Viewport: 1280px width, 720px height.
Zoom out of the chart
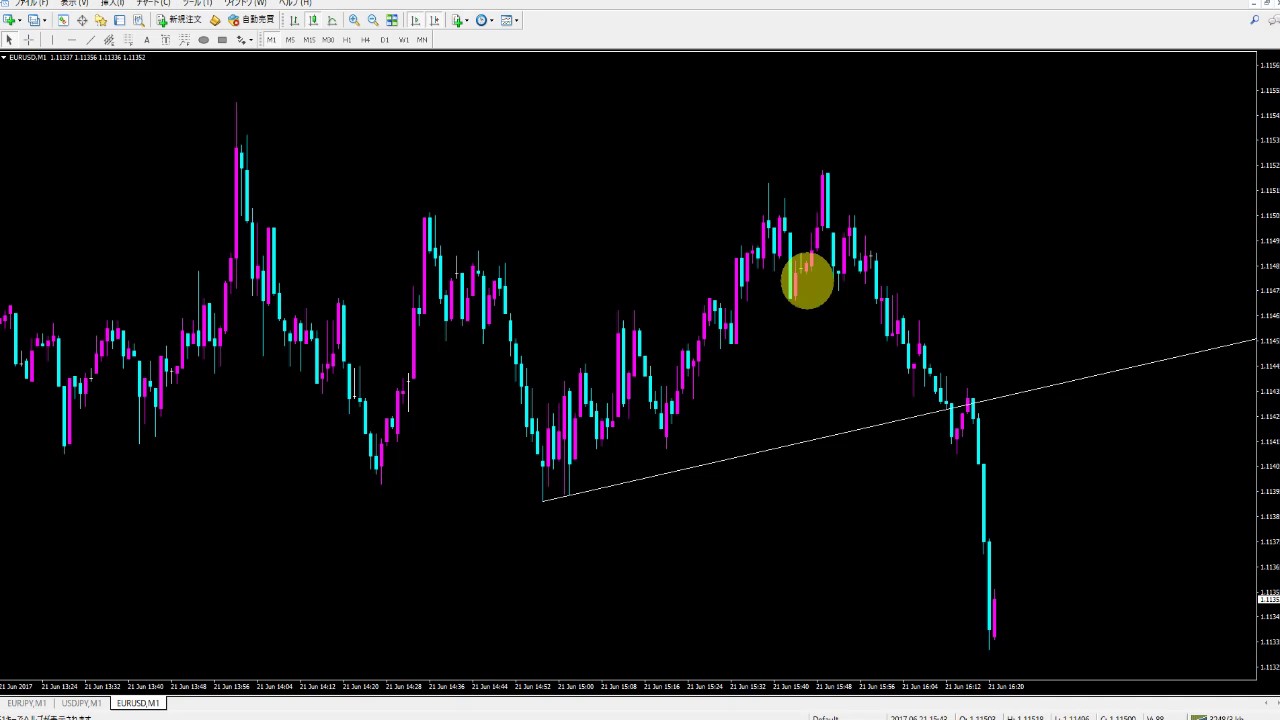pyautogui.click(x=373, y=20)
